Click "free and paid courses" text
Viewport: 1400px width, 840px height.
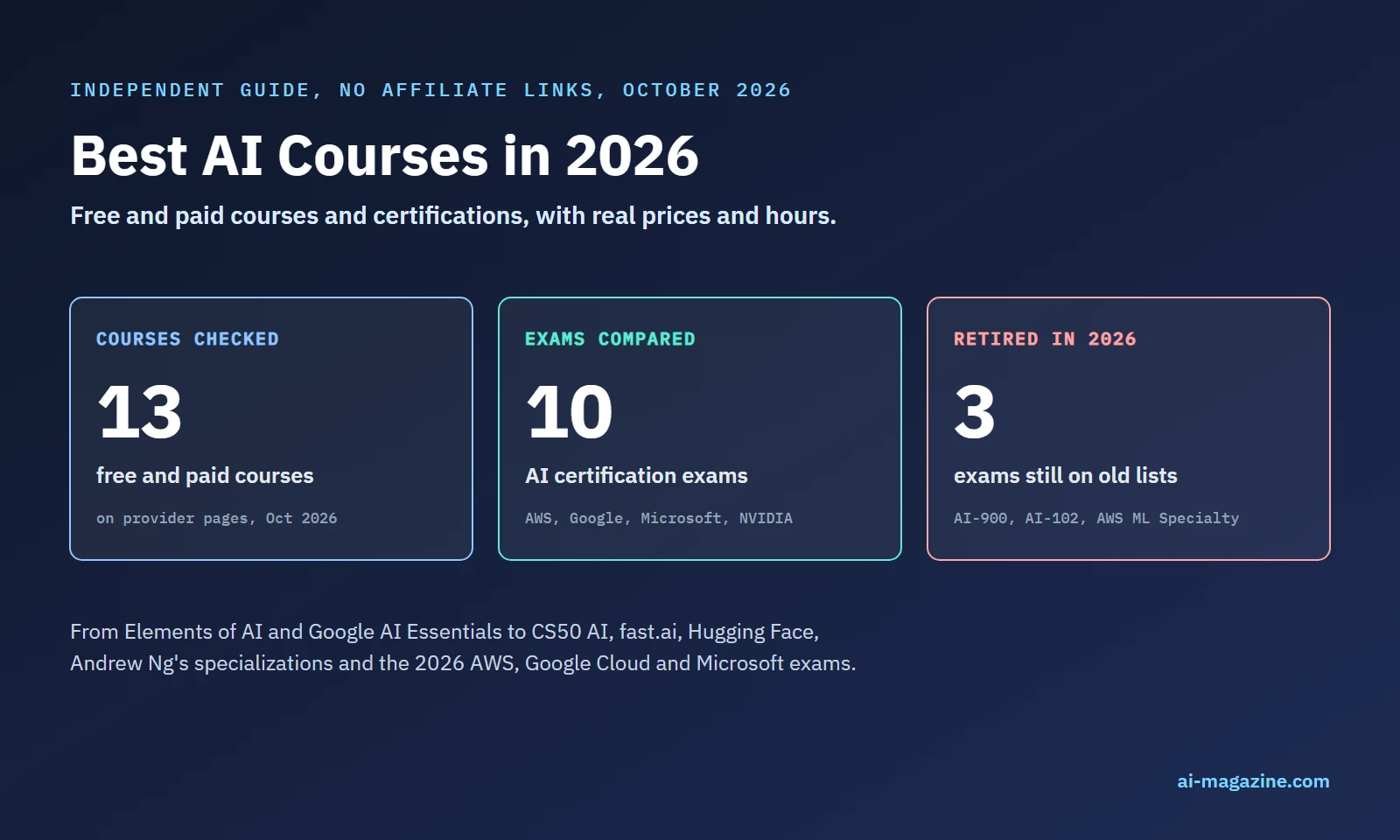[x=205, y=475]
